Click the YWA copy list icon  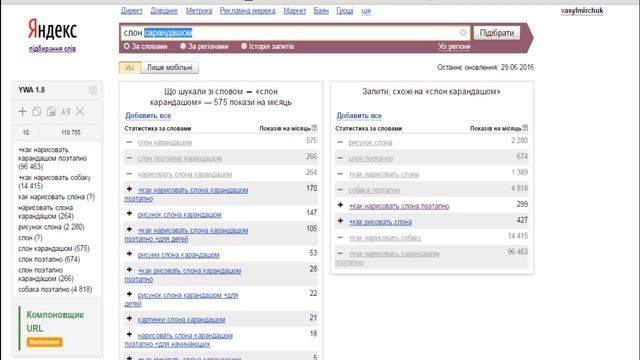coord(37,111)
